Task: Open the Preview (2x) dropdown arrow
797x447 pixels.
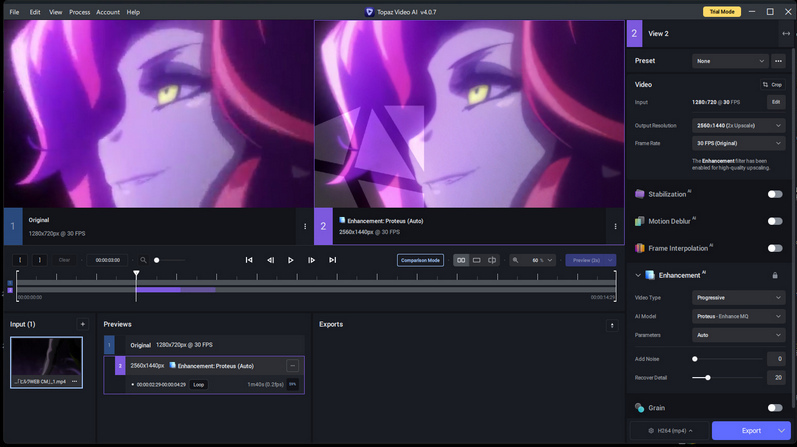Action: pyautogui.click(x=610, y=260)
